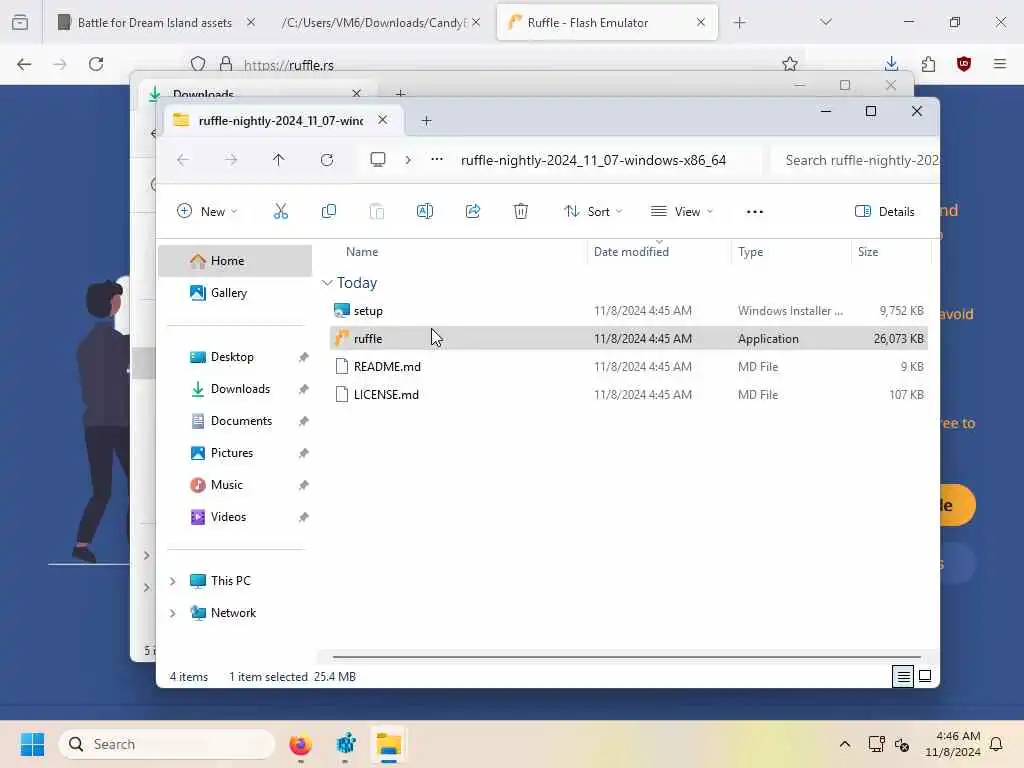Go back in File Explorer history
The image size is (1024, 768).
183,160
